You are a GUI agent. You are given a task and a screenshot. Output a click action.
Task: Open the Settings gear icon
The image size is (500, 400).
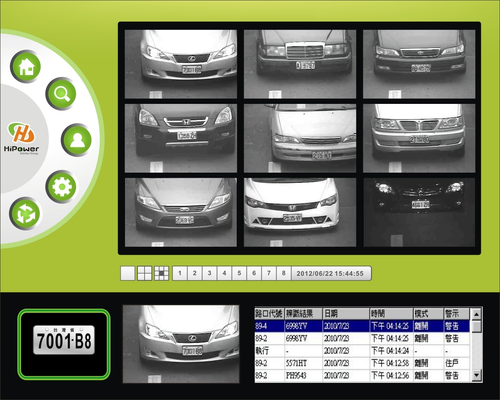tap(61, 187)
